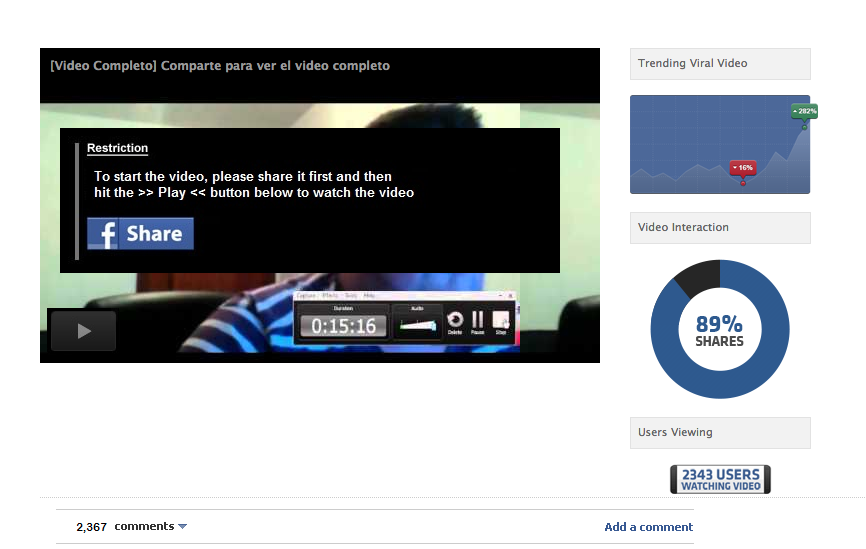Viewport: 866px width, 549px height.
Task: Click the 0:15:16 duration display in video
Action: (344, 326)
